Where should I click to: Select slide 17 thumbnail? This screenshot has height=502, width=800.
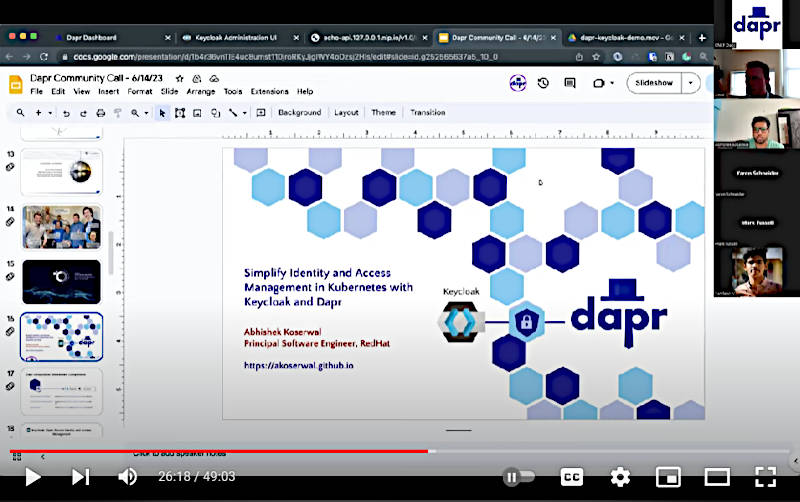[x=61, y=392]
